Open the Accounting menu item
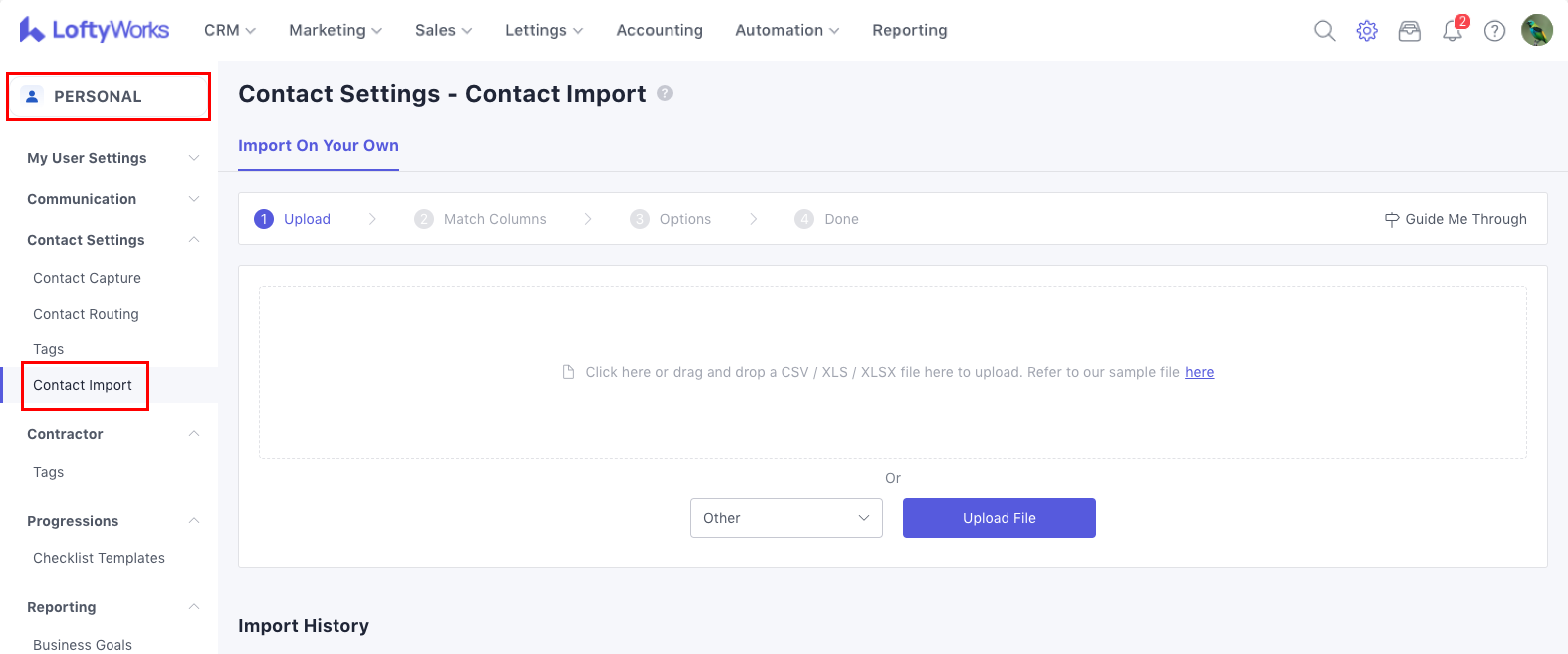 pyautogui.click(x=659, y=30)
